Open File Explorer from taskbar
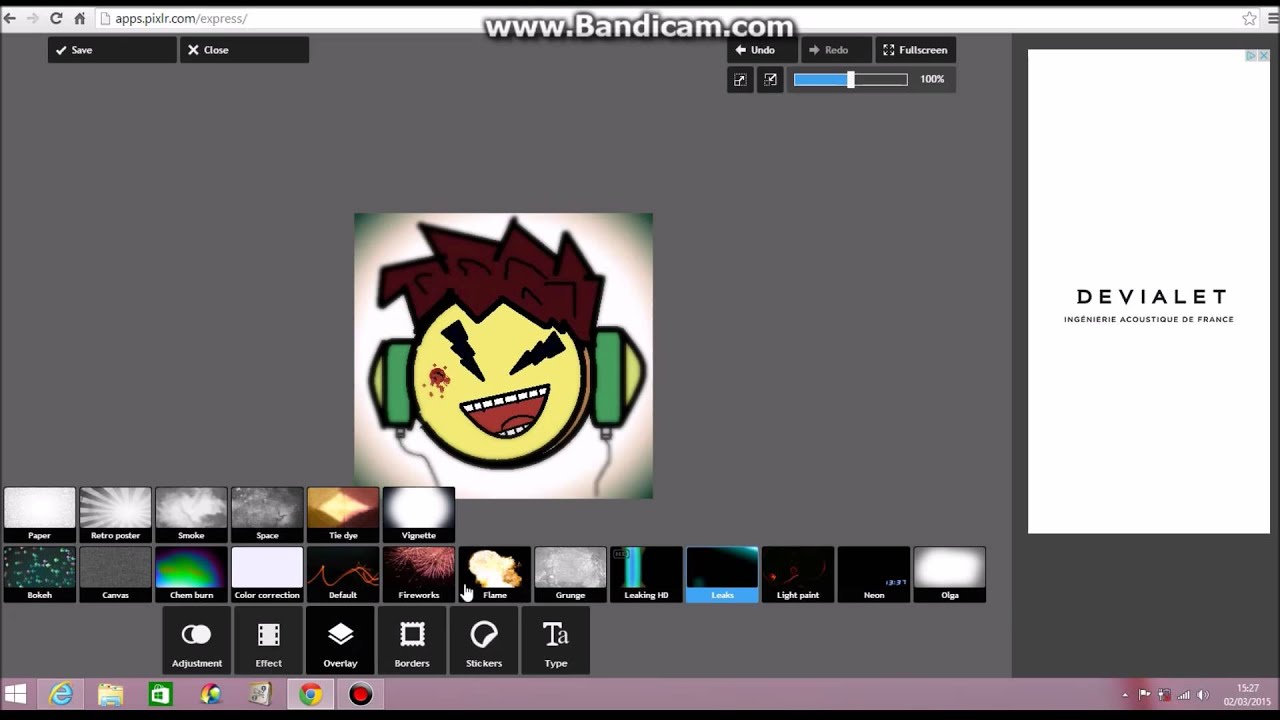 (x=111, y=694)
